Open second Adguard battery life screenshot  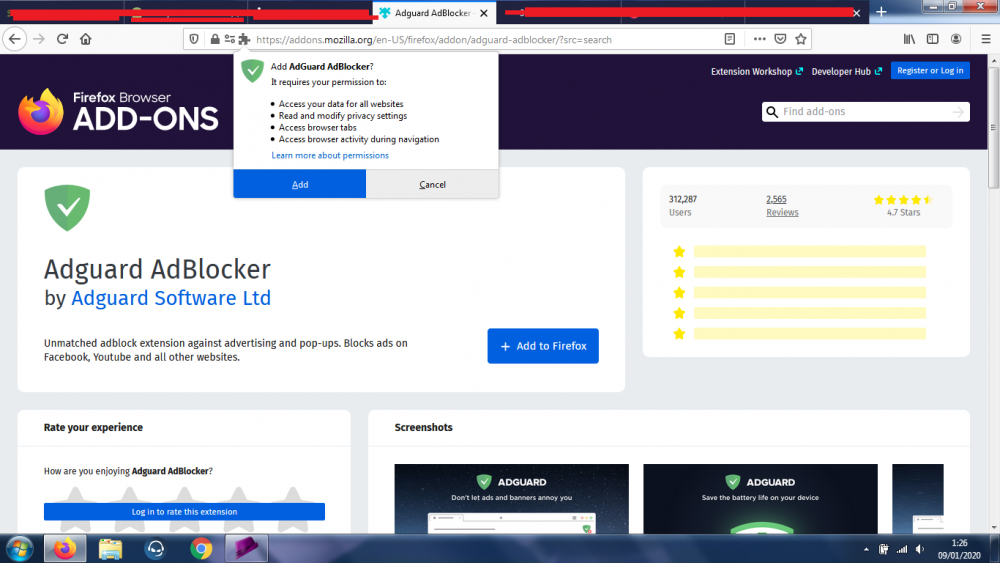[760, 499]
